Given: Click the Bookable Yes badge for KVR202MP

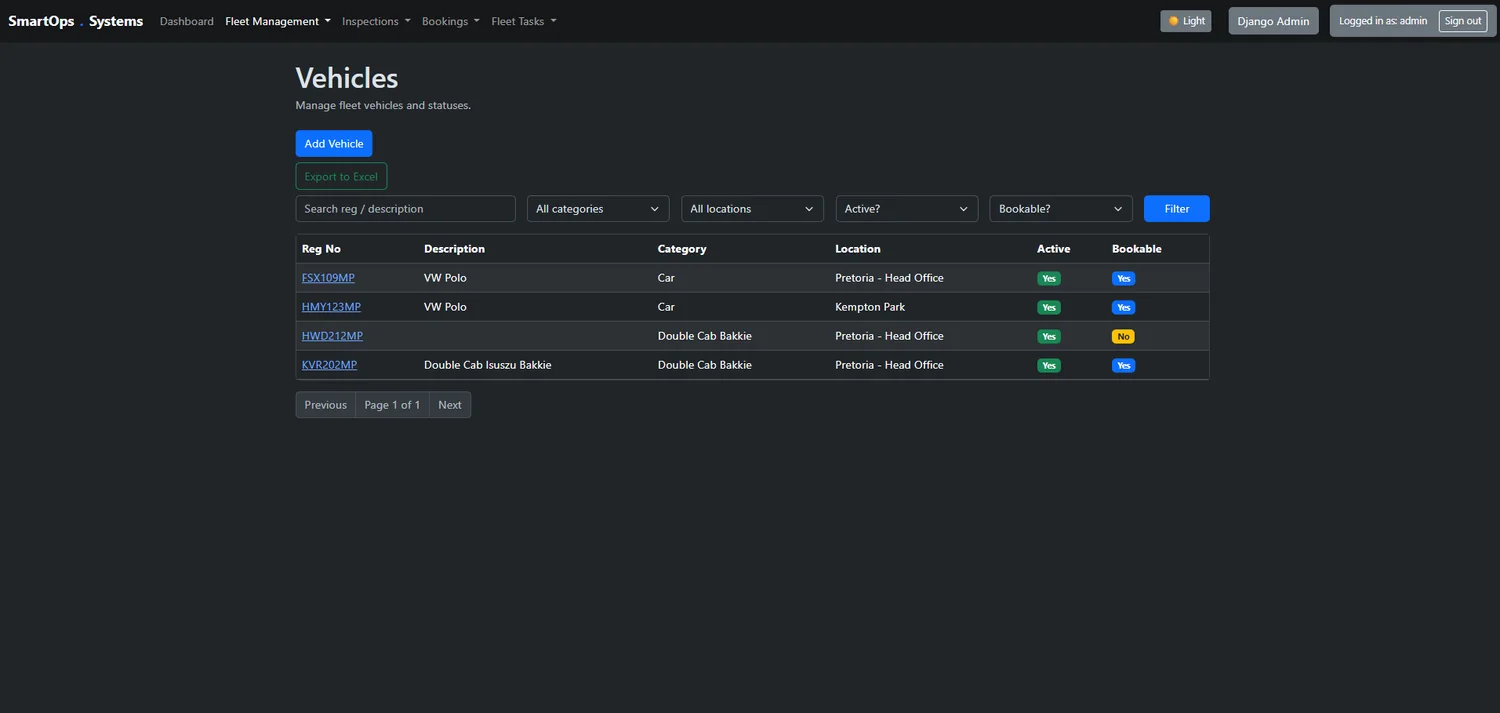Looking at the screenshot, I should point(1124,366).
